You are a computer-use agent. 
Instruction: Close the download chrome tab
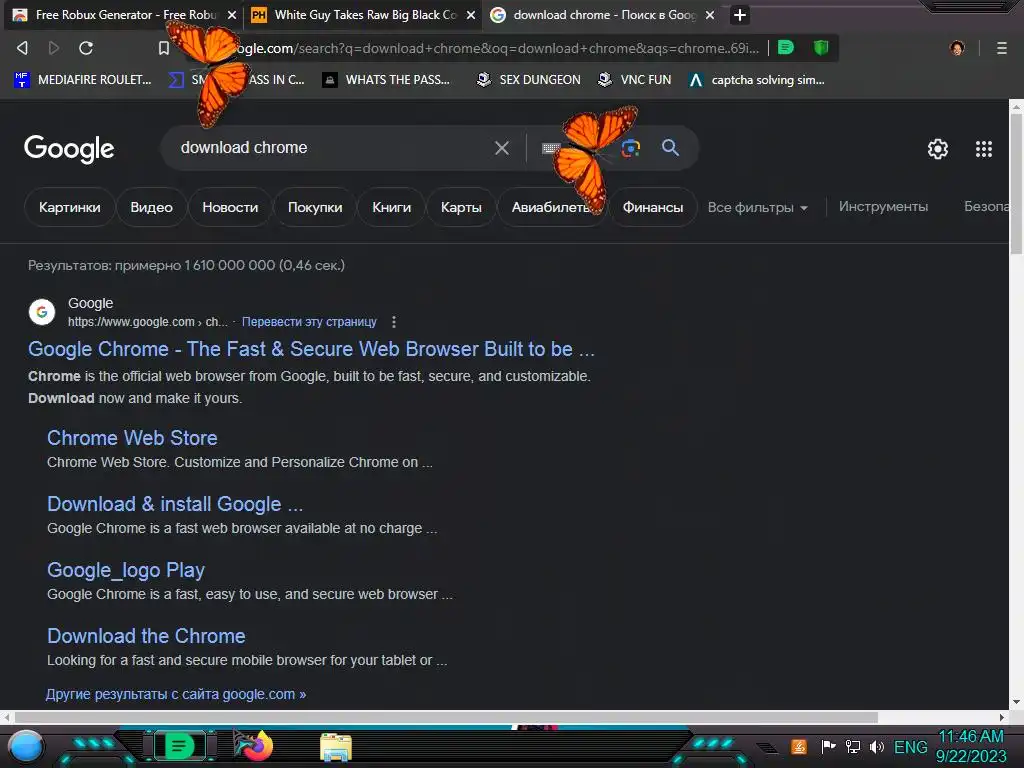pyautogui.click(x=710, y=14)
